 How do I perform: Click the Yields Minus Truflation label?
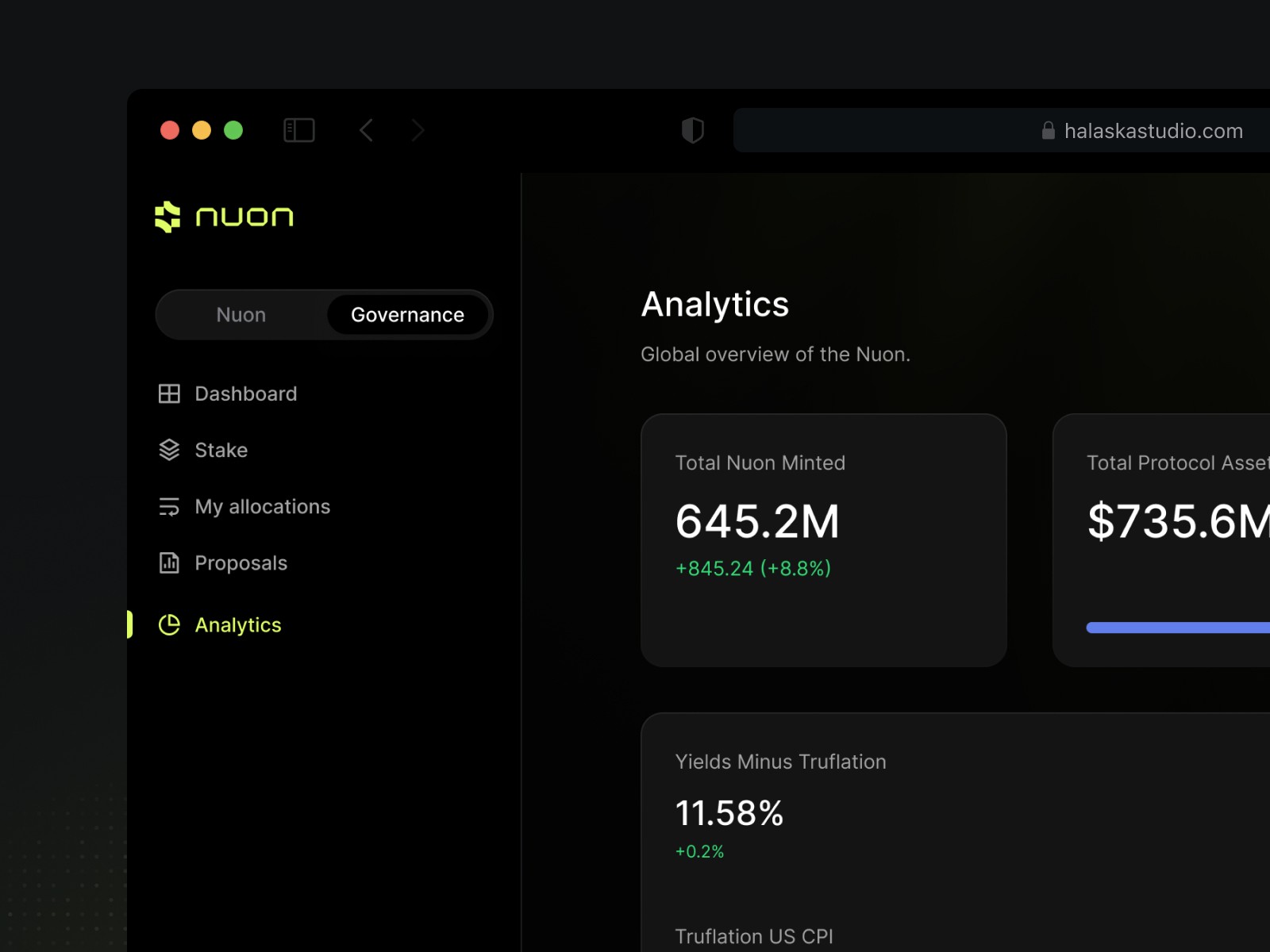(781, 762)
